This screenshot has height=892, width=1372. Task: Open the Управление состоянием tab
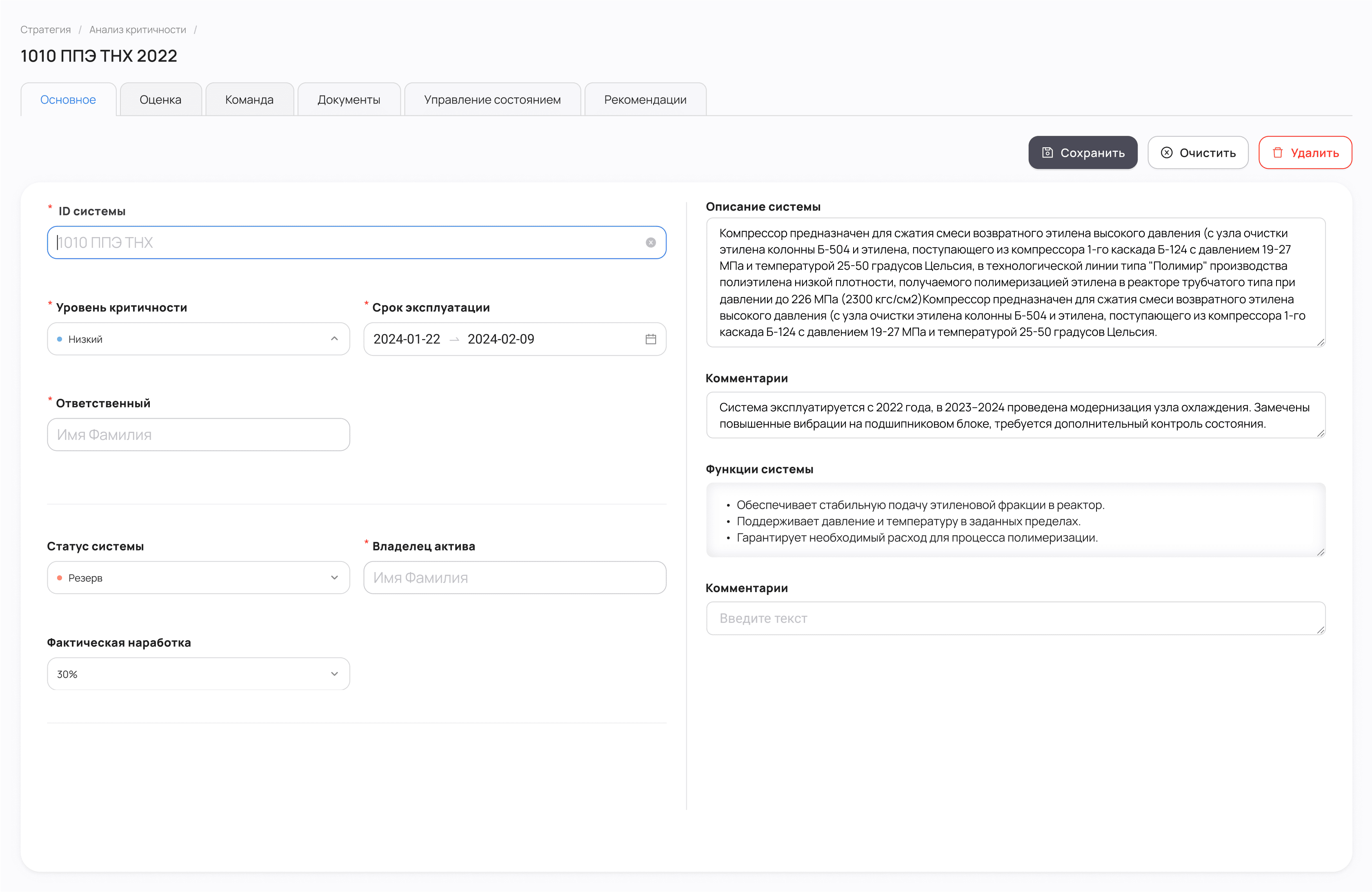click(x=492, y=100)
